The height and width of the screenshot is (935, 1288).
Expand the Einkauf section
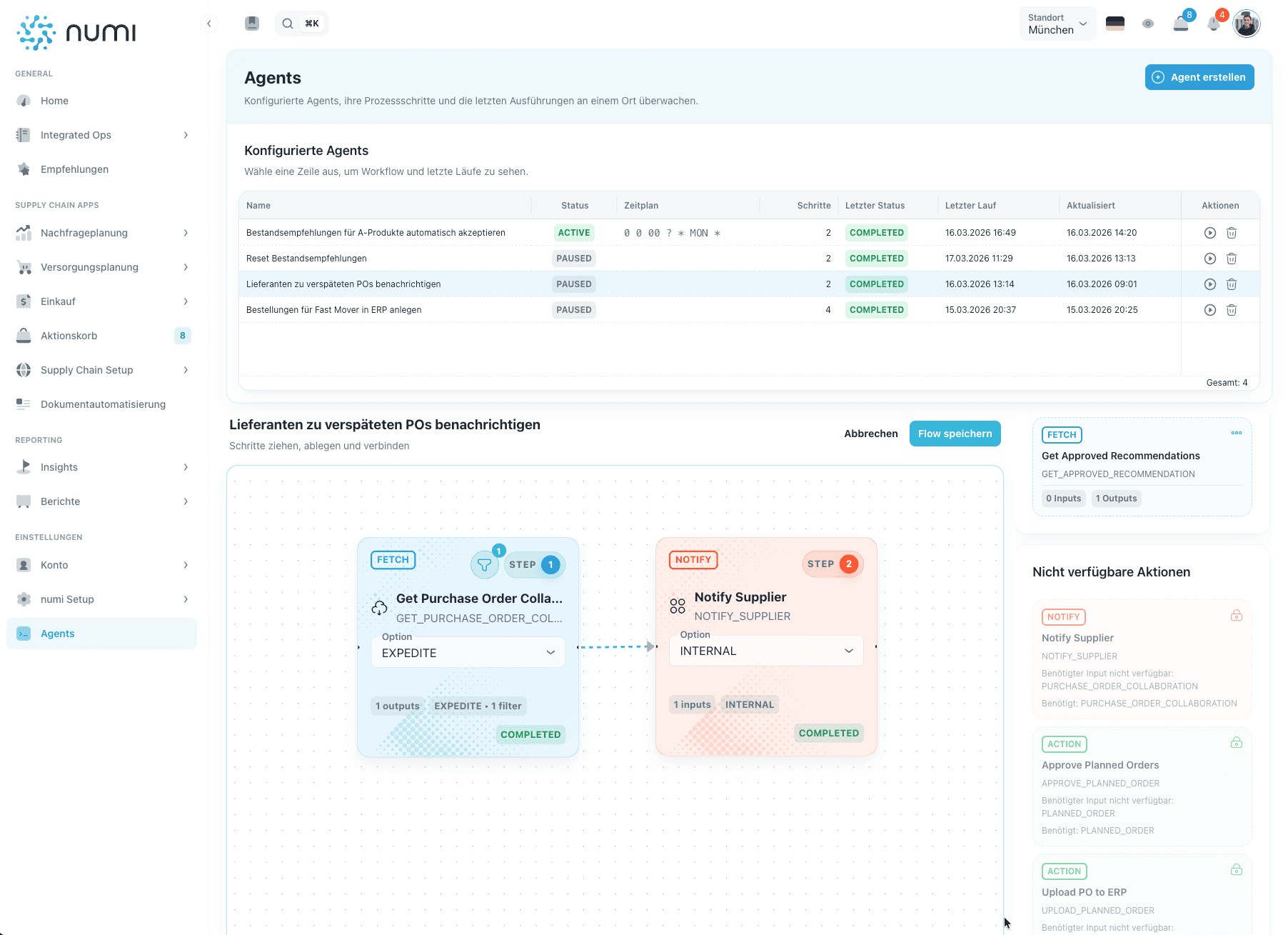pos(102,301)
